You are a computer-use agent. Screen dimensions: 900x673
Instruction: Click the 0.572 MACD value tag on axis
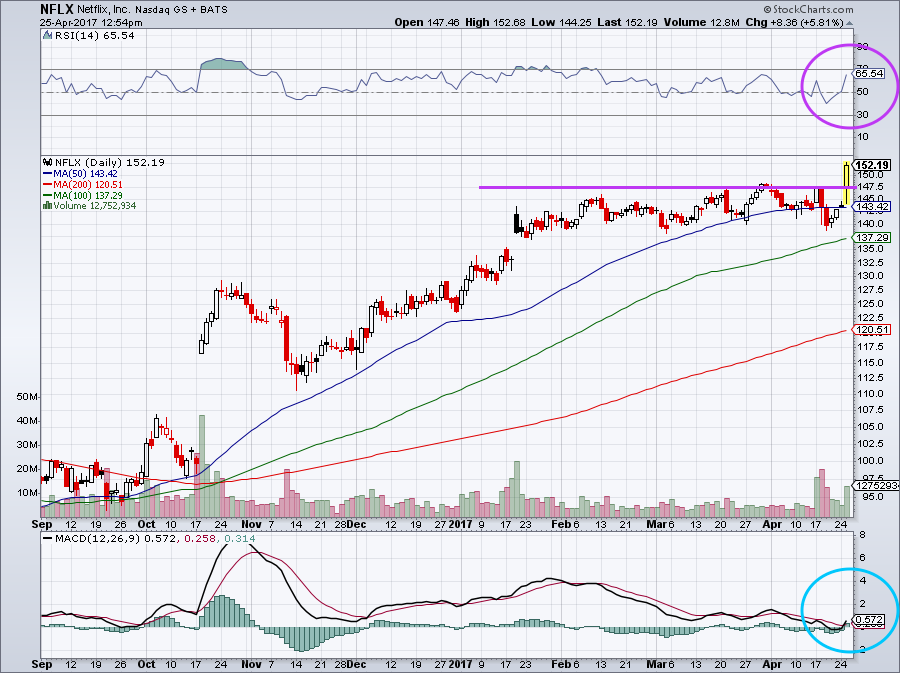point(869,620)
